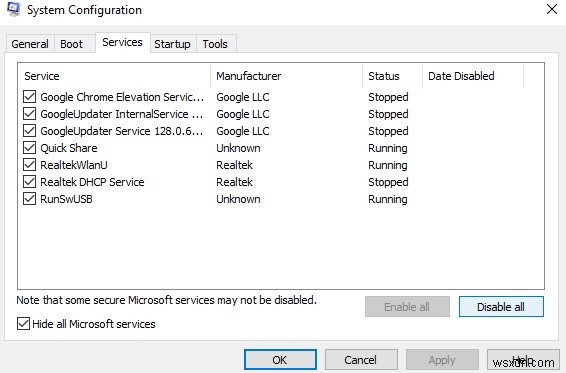
Task: Click Stopped status in Realtek DHCP Service row
Action: coord(388,182)
